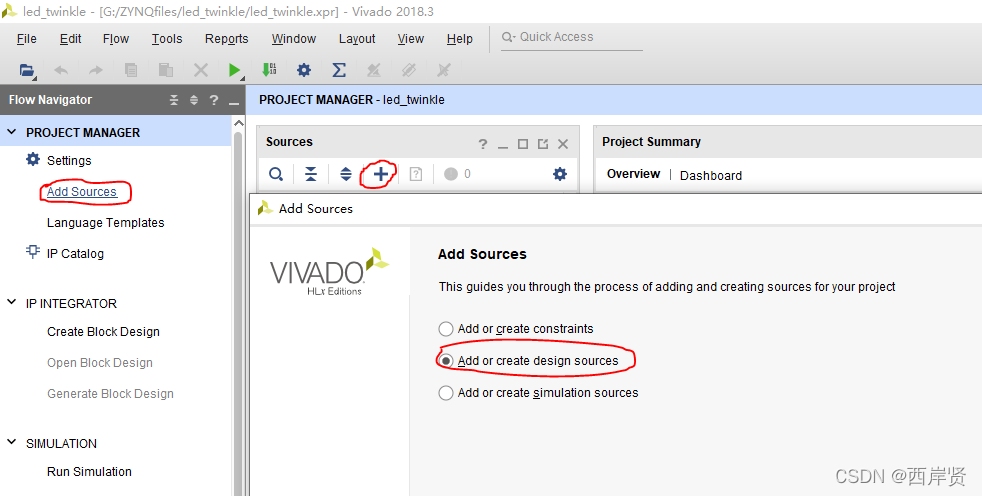This screenshot has height=496, width=982.
Task: Switch to Overview tab in Project Summary
Action: [x=633, y=174]
